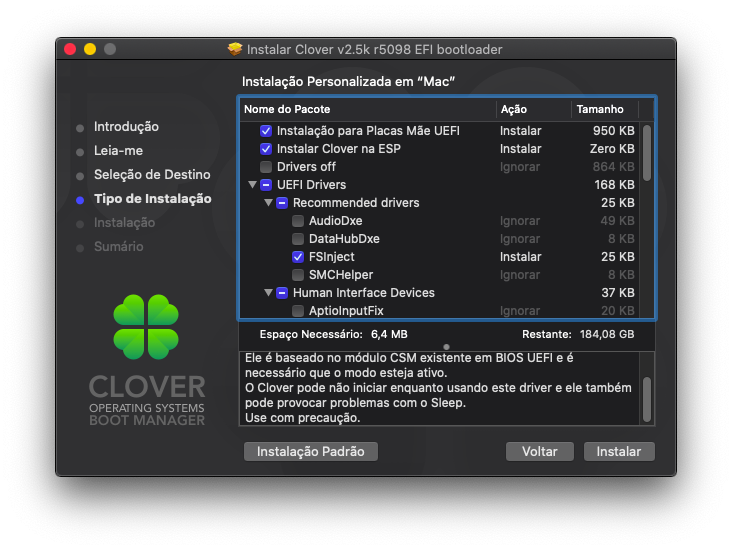Click the Clover four-leaf logo
Screen dimensions: 732x550
[146, 327]
